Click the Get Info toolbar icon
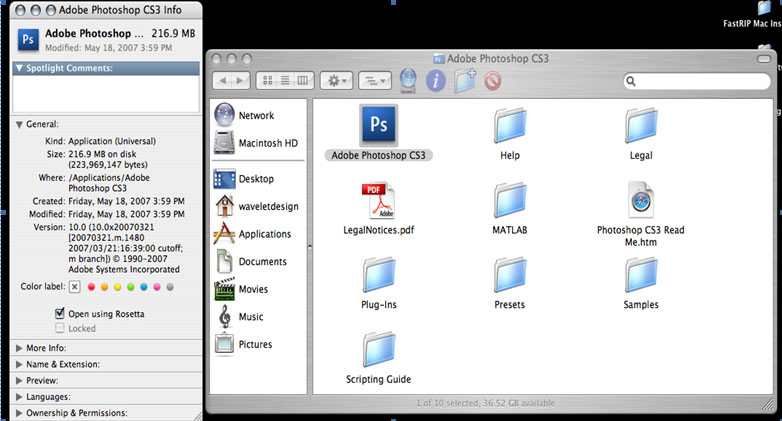The height and width of the screenshot is (421, 782). (436, 81)
